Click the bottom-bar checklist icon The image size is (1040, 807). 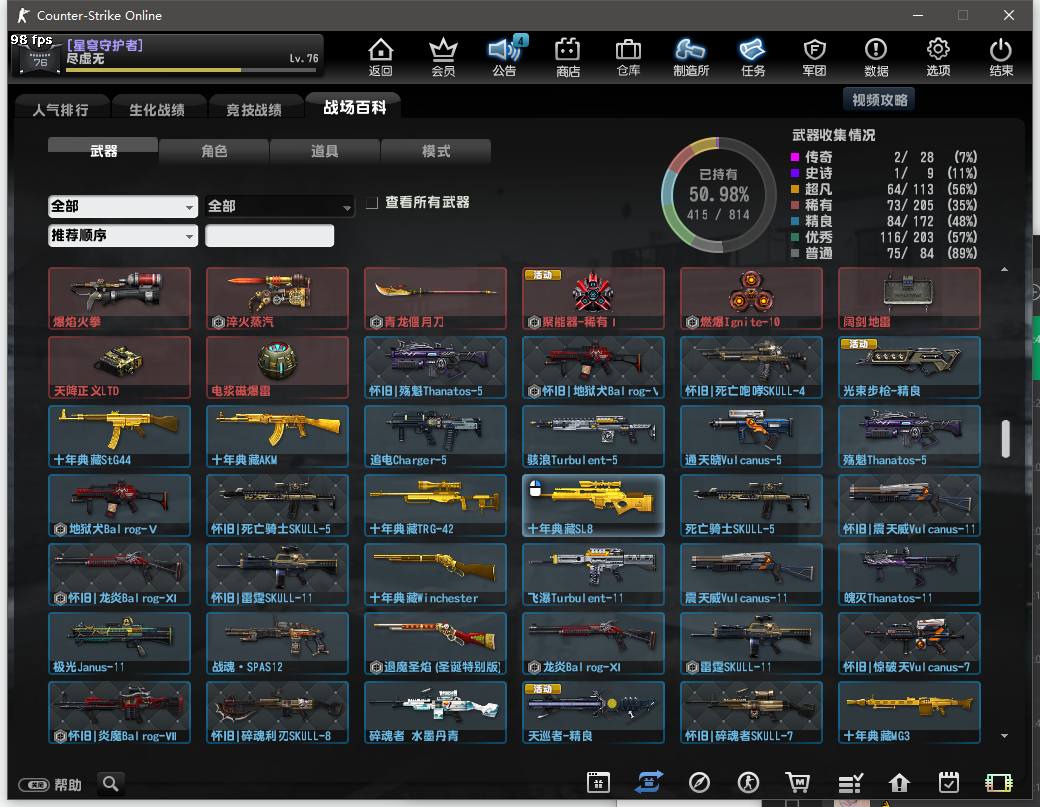850,783
